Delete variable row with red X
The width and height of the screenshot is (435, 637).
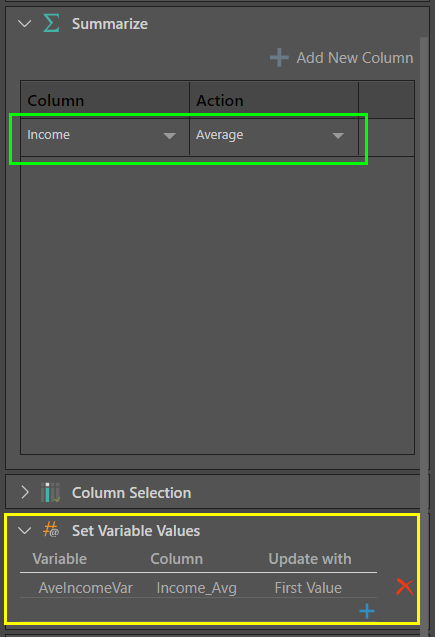click(x=405, y=587)
